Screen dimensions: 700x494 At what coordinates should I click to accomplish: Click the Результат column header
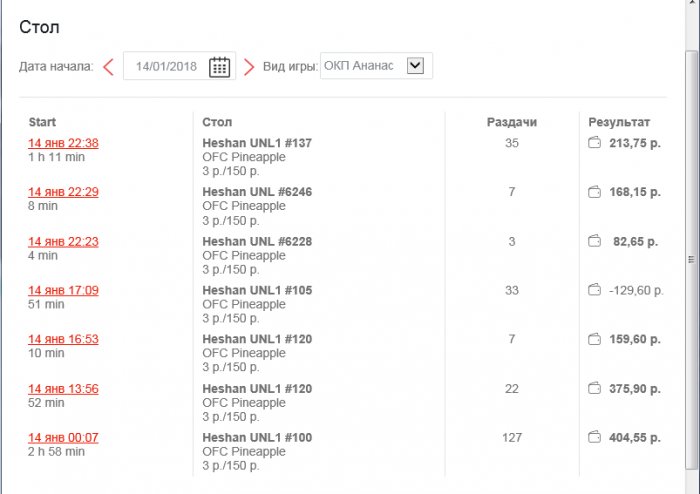[x=619, y=122]
